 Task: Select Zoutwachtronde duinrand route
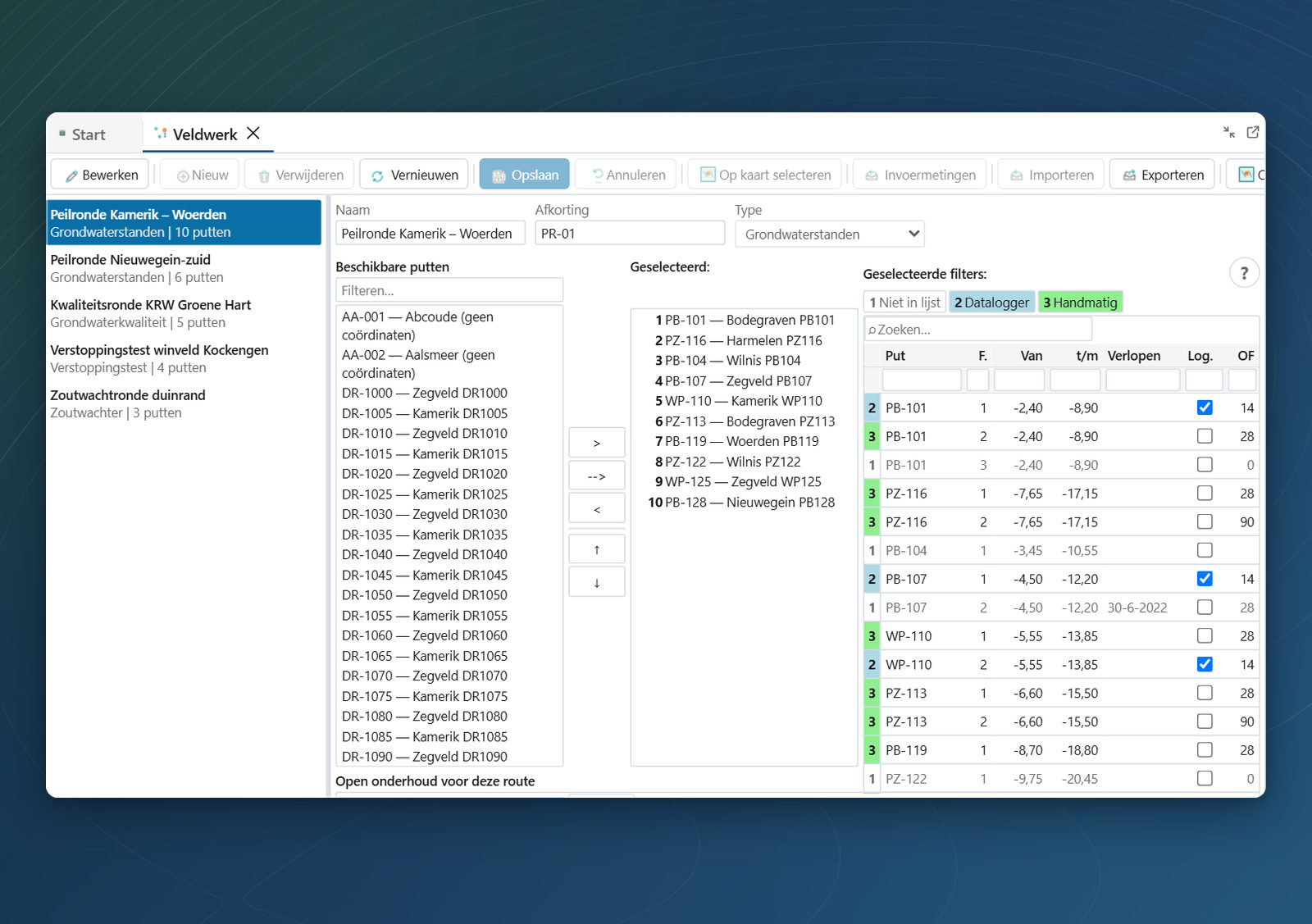coord(184,403)
